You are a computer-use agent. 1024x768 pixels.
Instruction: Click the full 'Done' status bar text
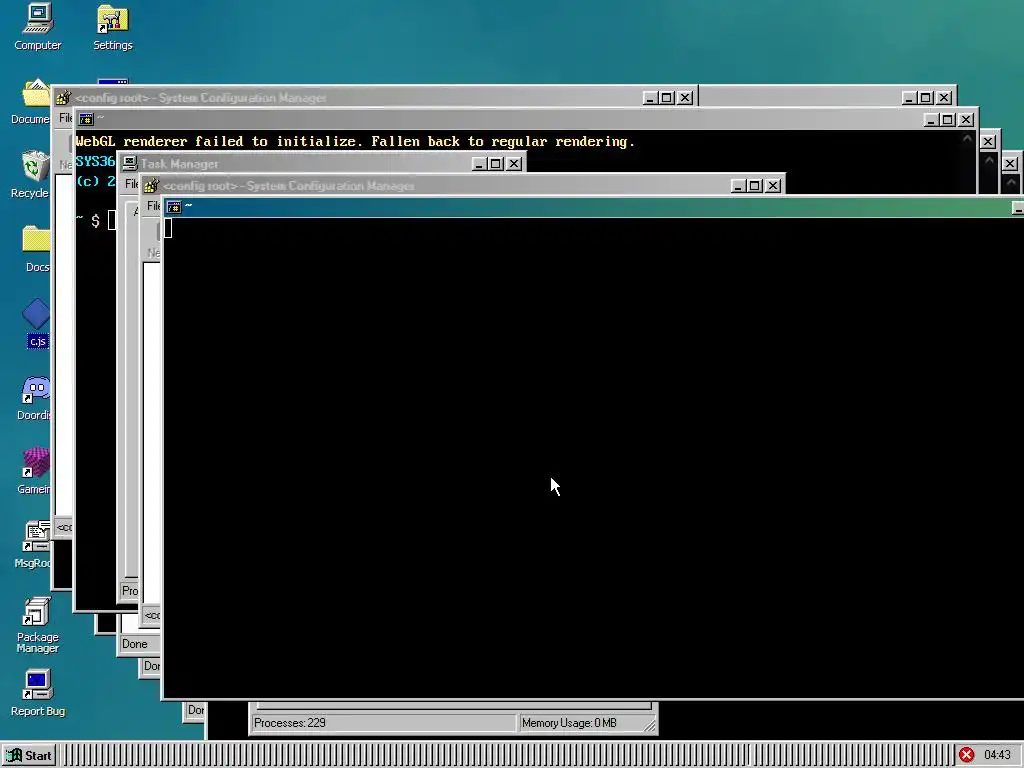click(135, 644)
